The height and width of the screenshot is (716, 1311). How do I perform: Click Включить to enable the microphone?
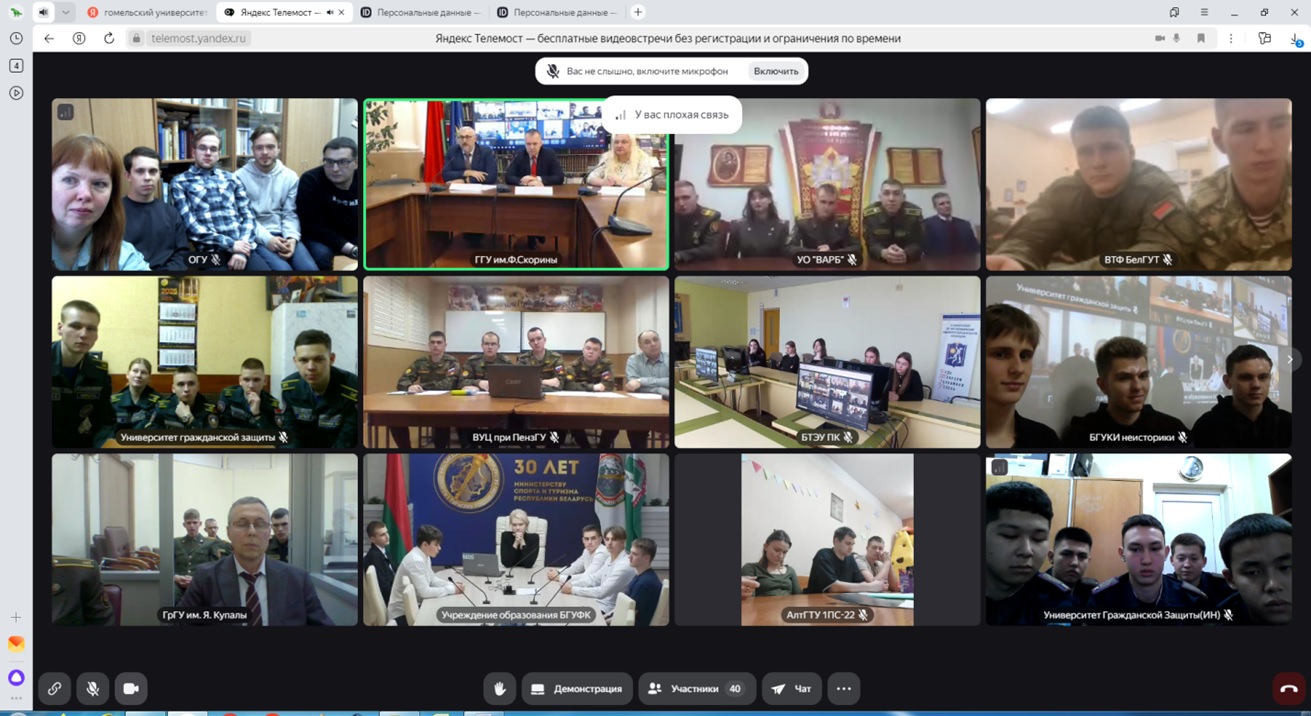pos(776,71)
